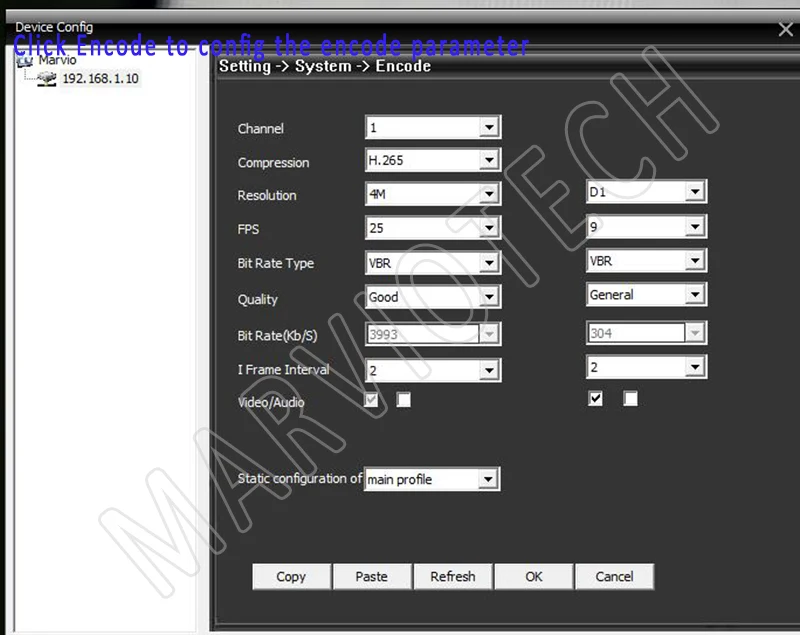Confirm settings with OK button
Image resolution: width=800 pixels, height=635 pixels.
[x=534, y=577]
